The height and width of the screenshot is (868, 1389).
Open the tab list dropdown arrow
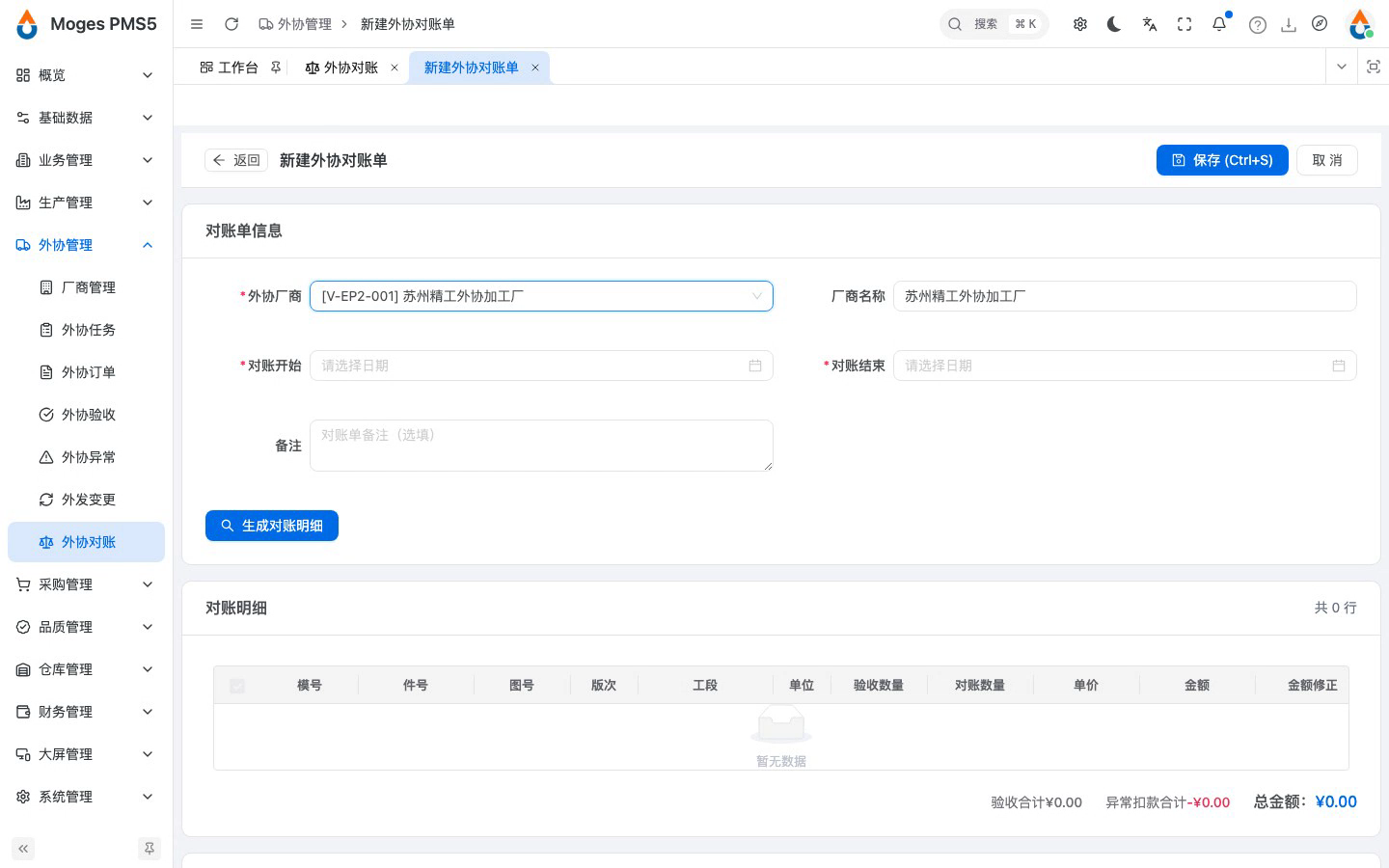pos(1341,67)
